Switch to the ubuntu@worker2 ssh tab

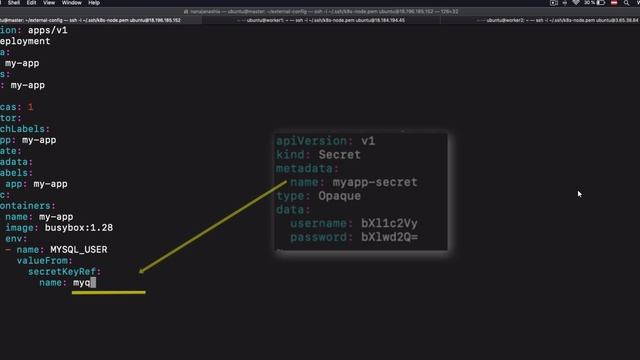(541, 20)
